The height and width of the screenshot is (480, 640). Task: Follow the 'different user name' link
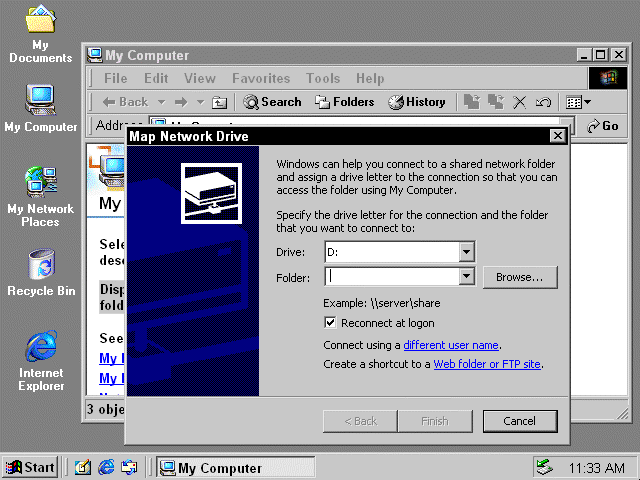point(450,345)
